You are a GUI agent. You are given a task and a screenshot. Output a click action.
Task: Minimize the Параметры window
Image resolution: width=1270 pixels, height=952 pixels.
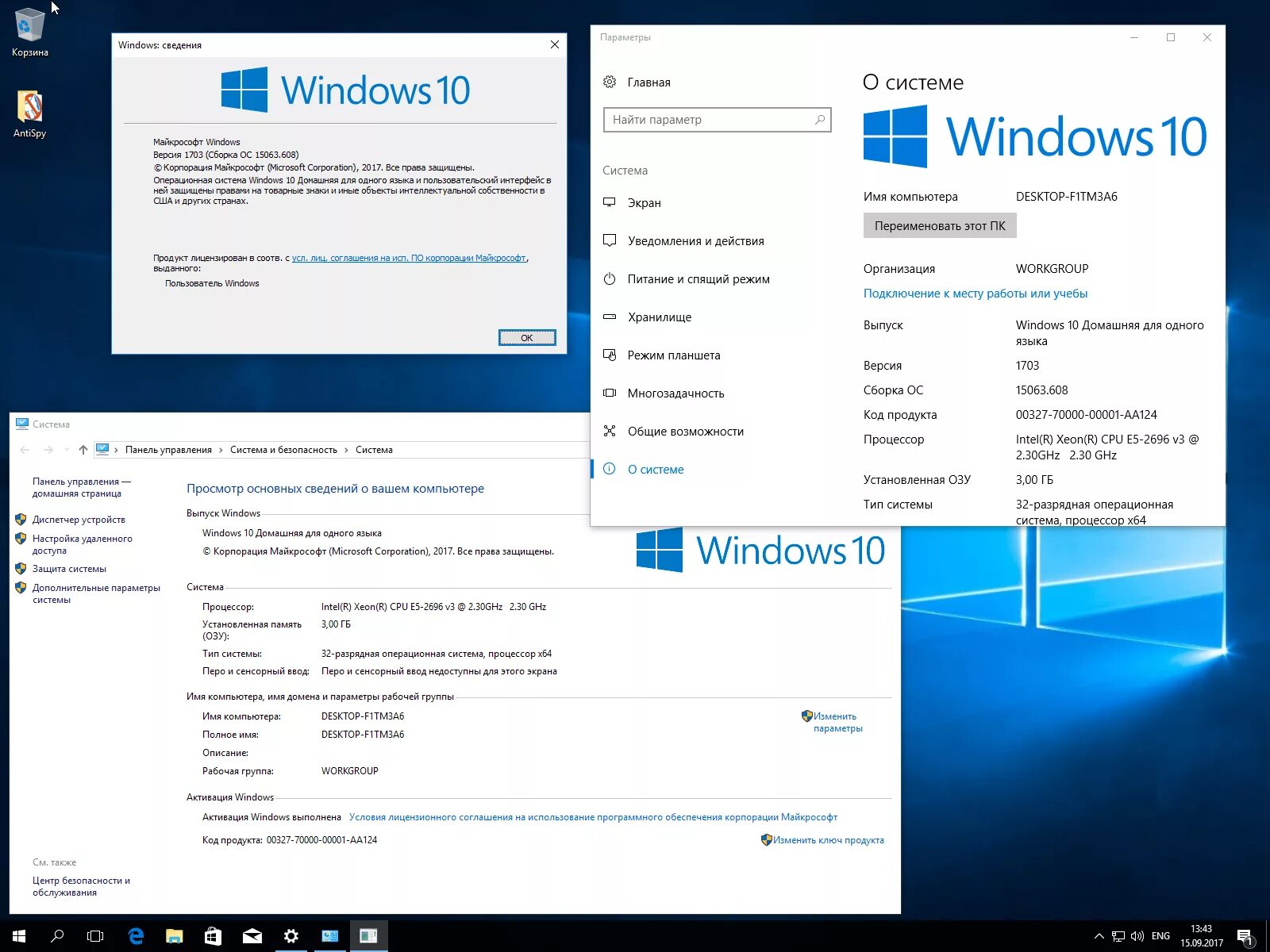point(1134,37)
